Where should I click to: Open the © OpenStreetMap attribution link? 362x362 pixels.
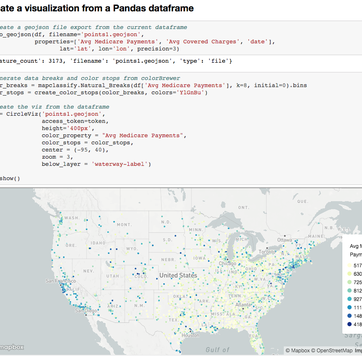click(332, 350)
